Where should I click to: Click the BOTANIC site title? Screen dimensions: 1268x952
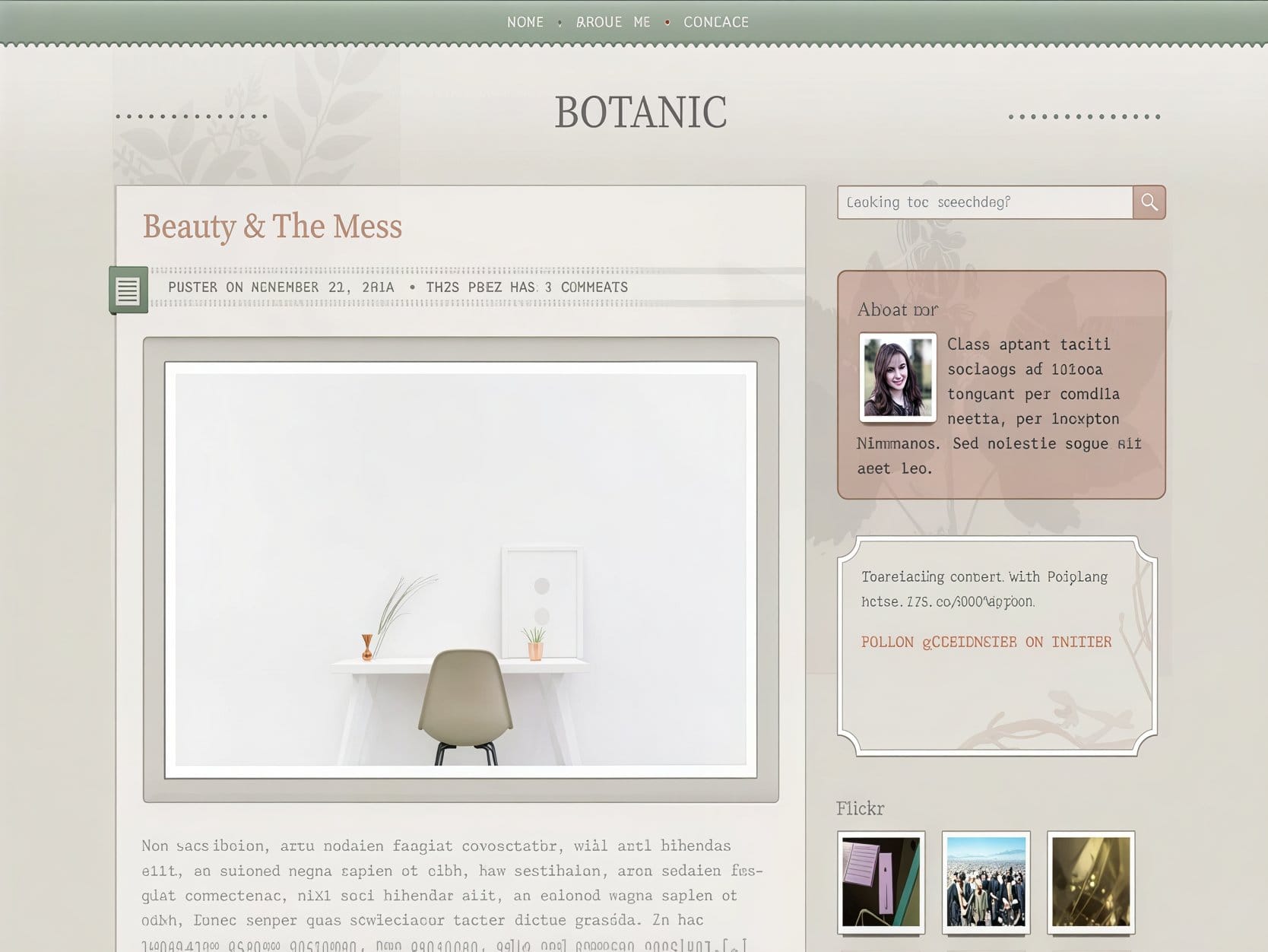point(641,113)
